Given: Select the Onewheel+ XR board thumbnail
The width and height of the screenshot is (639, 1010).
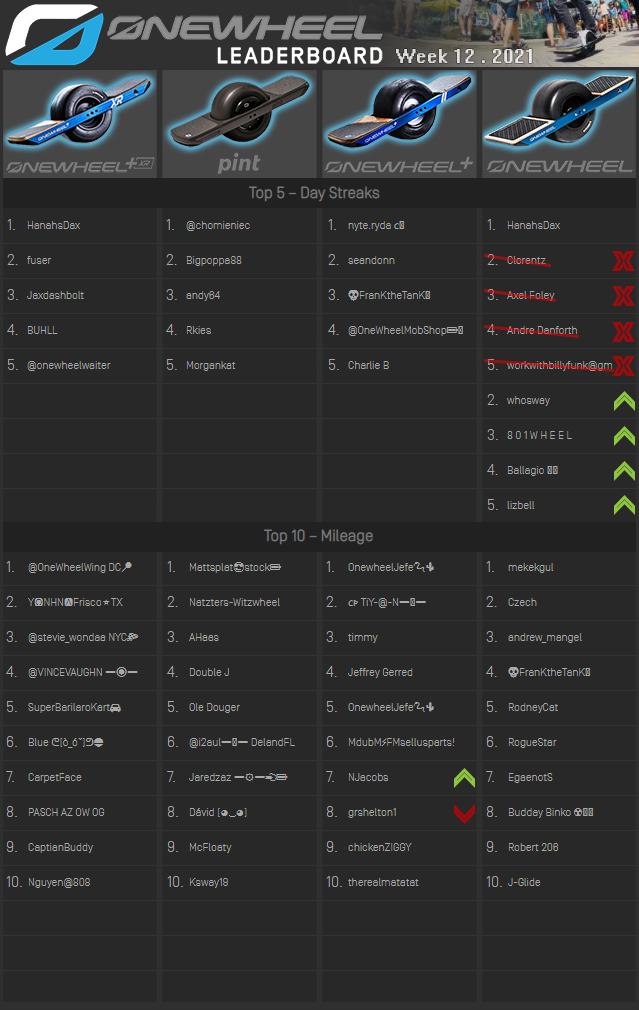Looking at the screenshot, I should [80, 124].
